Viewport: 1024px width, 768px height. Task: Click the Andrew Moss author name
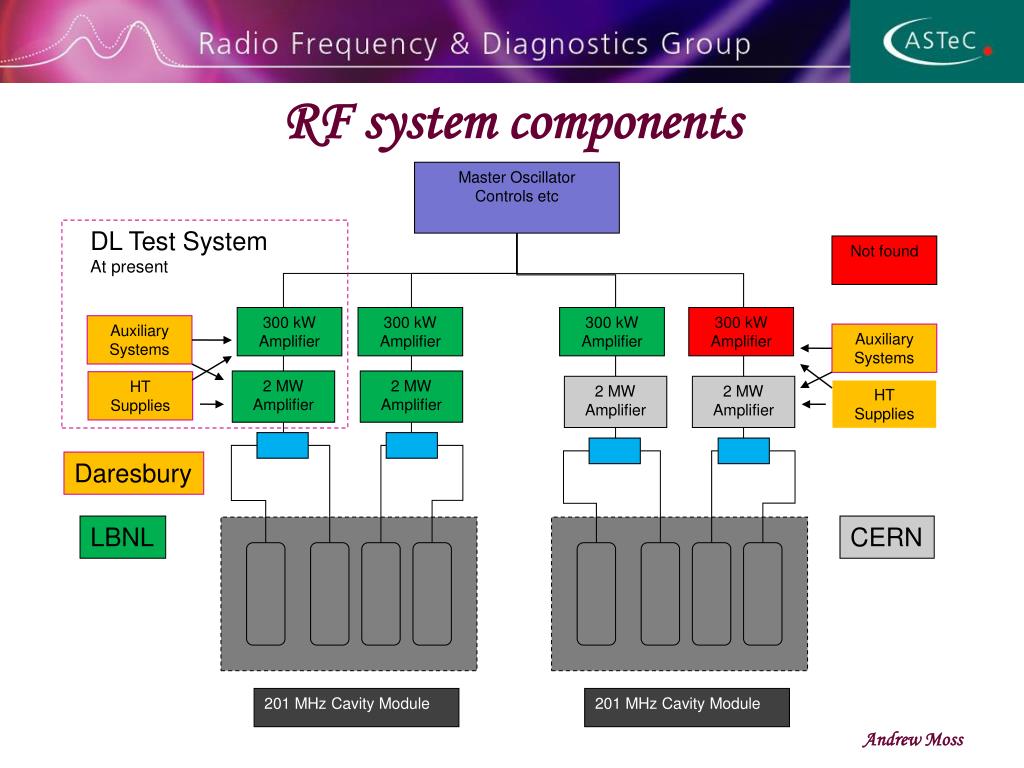click(x=913, y=740)
